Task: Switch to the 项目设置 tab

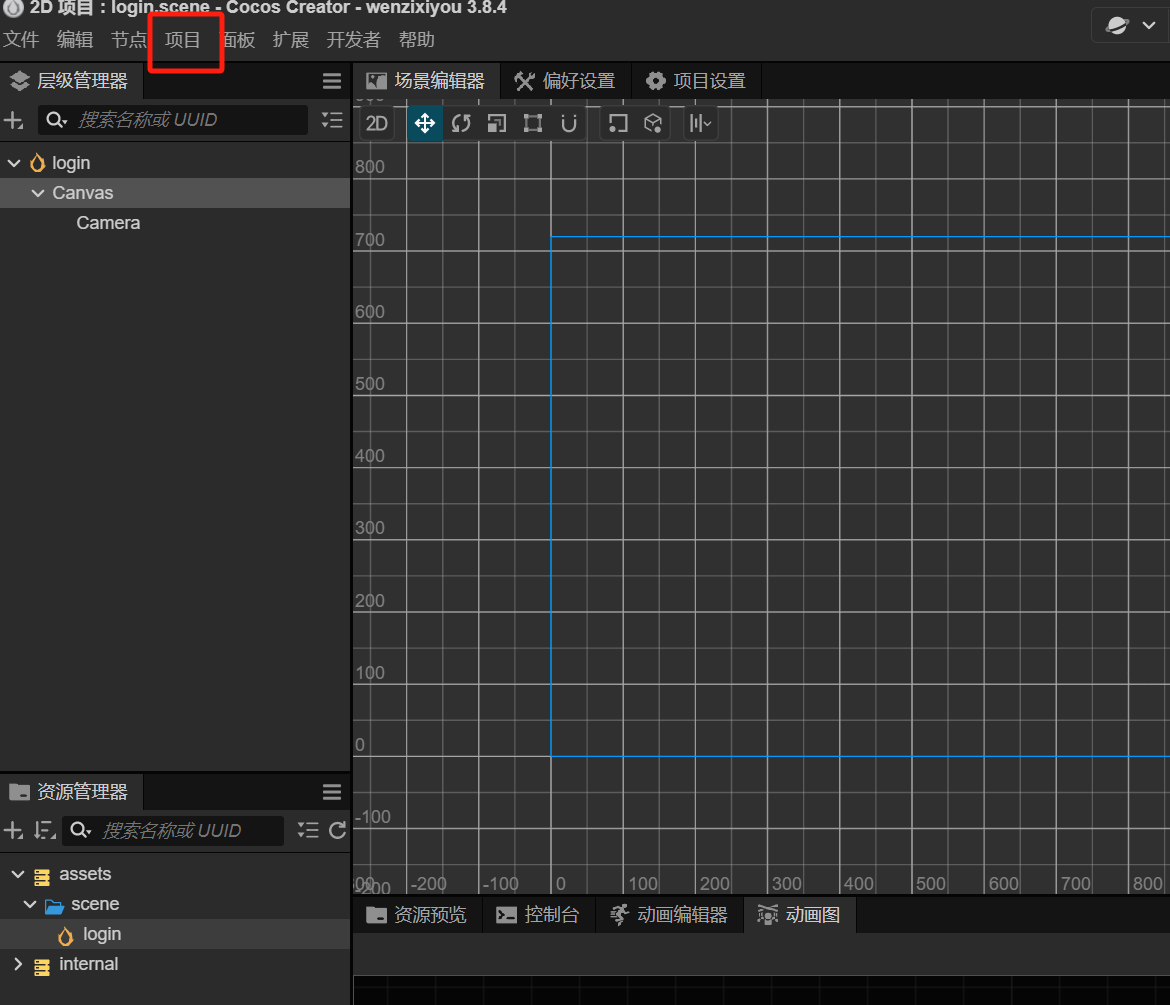Action: [695, 81]
